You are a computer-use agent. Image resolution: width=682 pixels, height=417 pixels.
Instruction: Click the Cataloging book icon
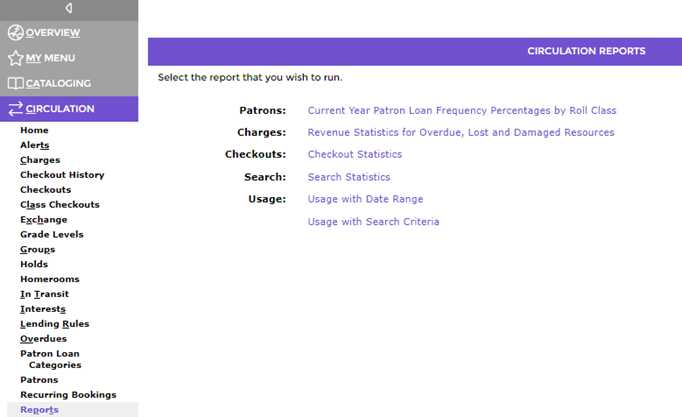click(x=16, y=83)
